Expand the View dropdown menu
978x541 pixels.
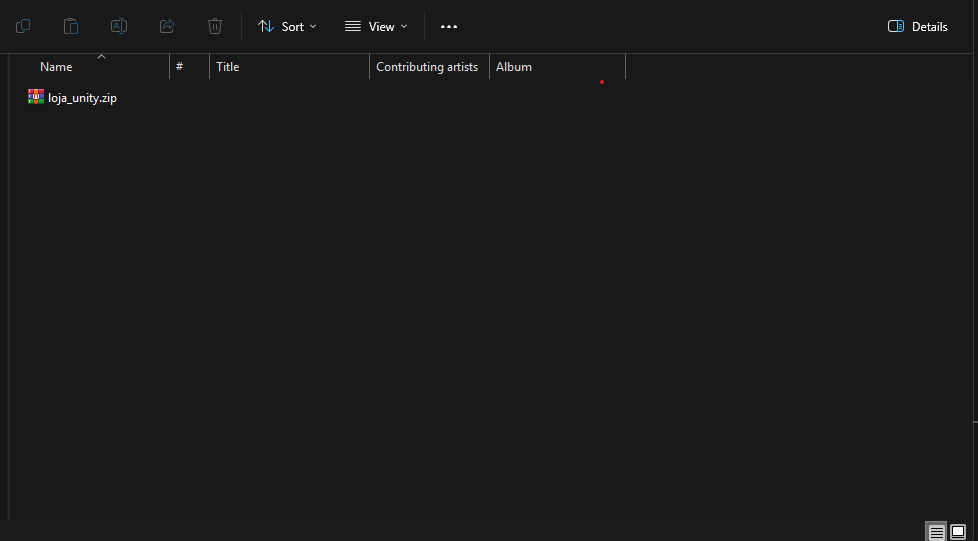[376, 26]
